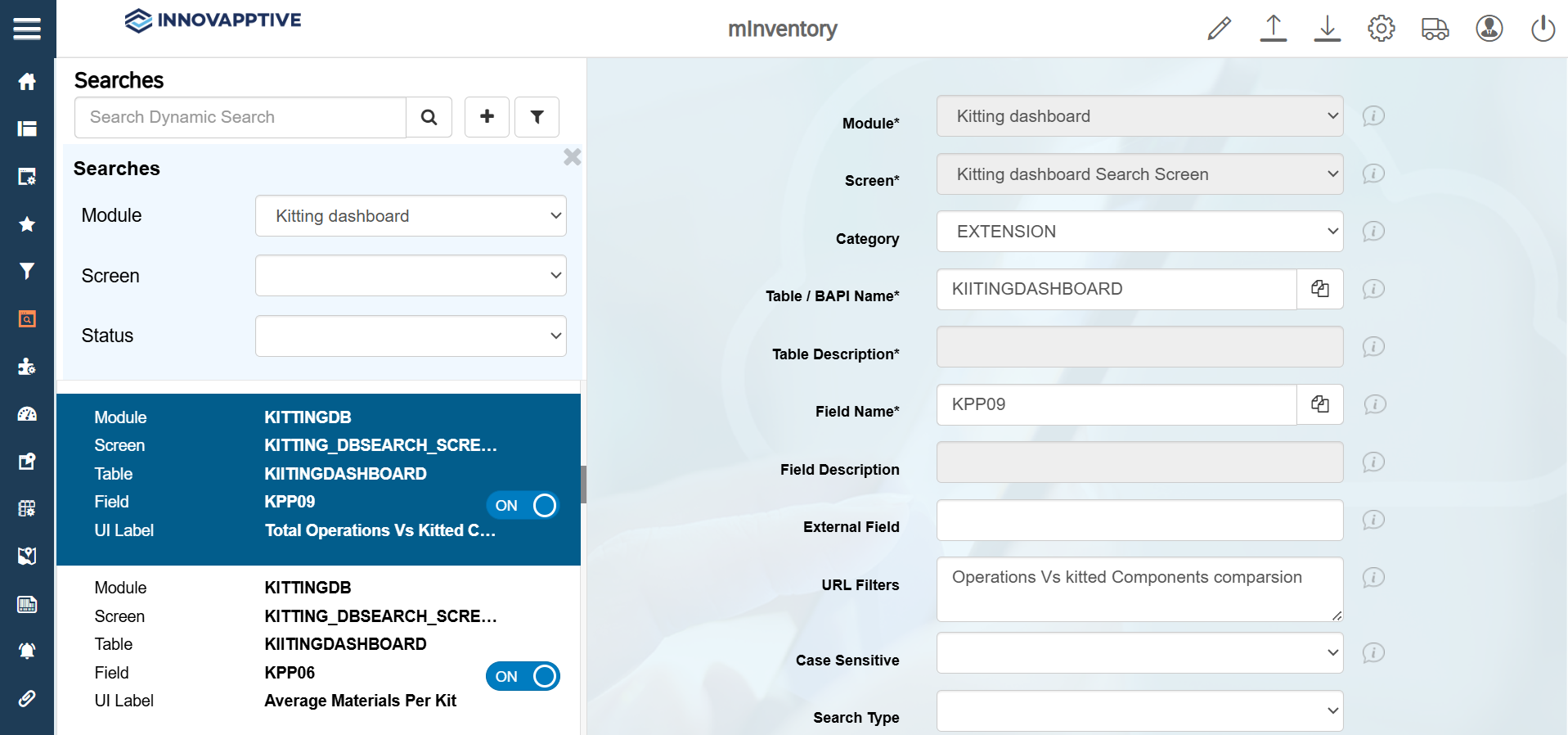Click the searches list scrollbar thumb

[x=583, y=484]
